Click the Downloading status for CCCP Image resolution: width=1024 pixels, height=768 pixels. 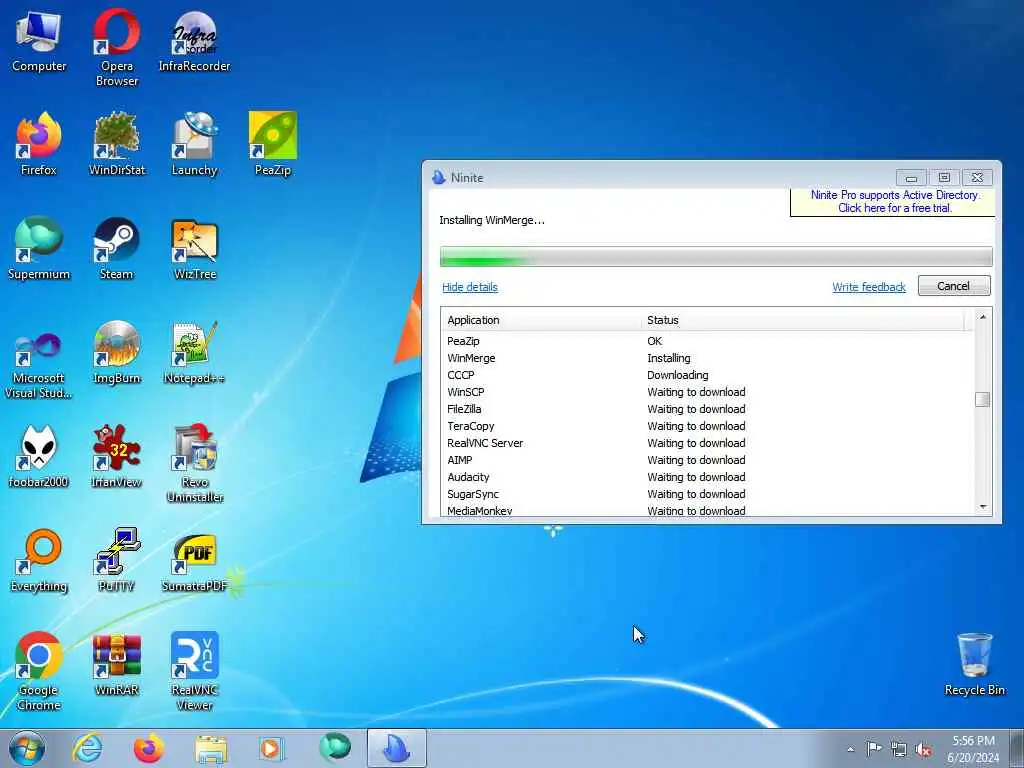(677, 375)
